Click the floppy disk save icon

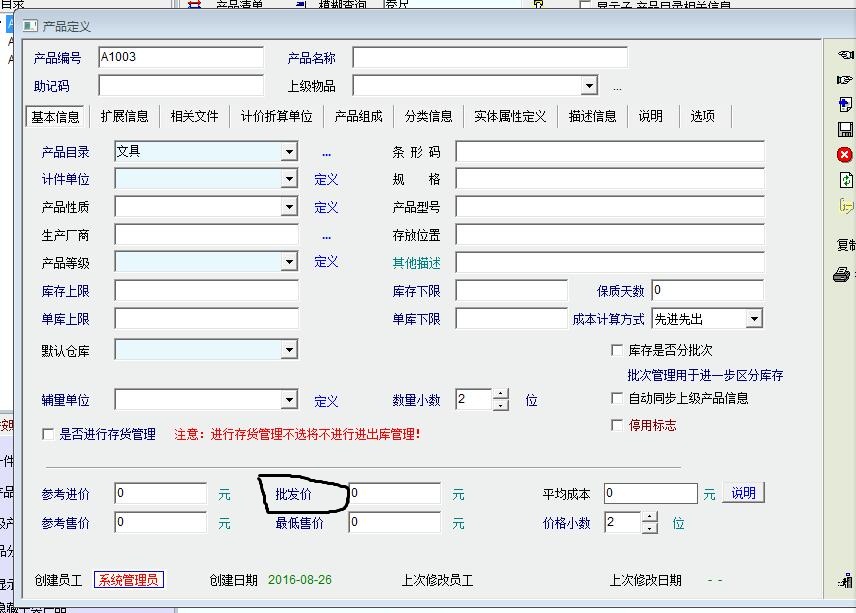[x=845, y=129]
